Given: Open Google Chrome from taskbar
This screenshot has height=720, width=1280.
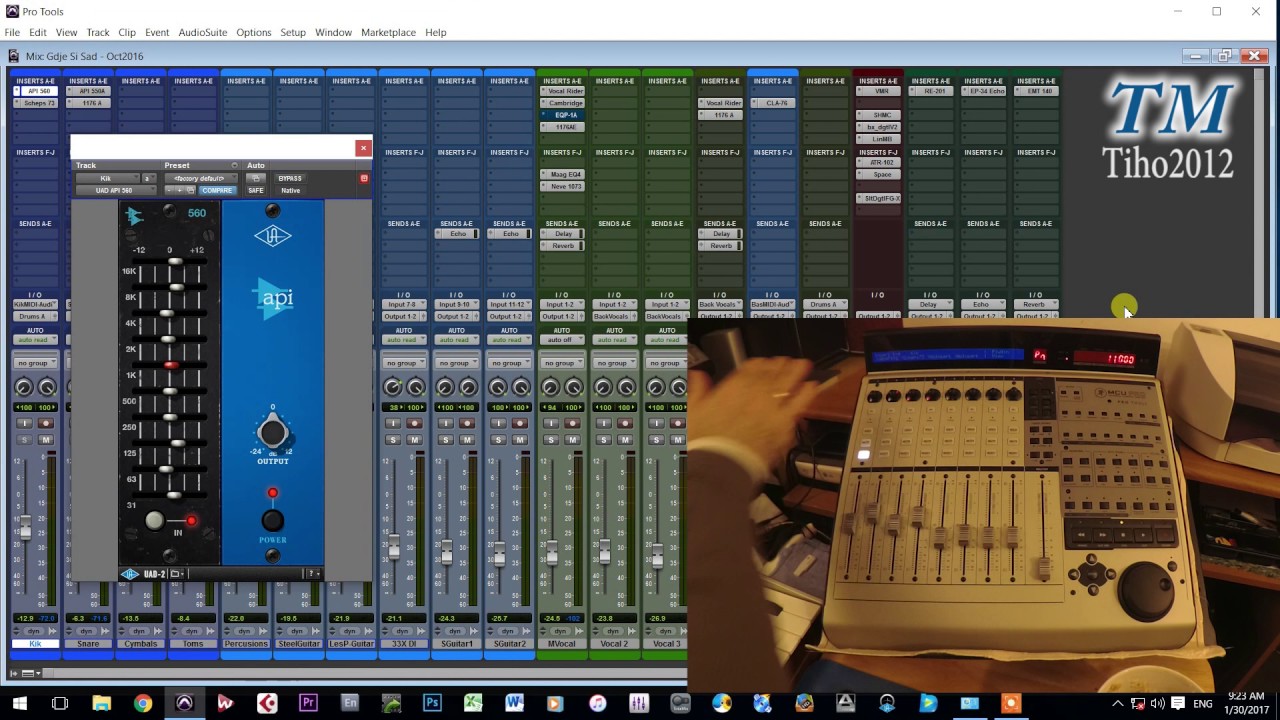Looking at the screenshot, I should [x=143, y=704].
